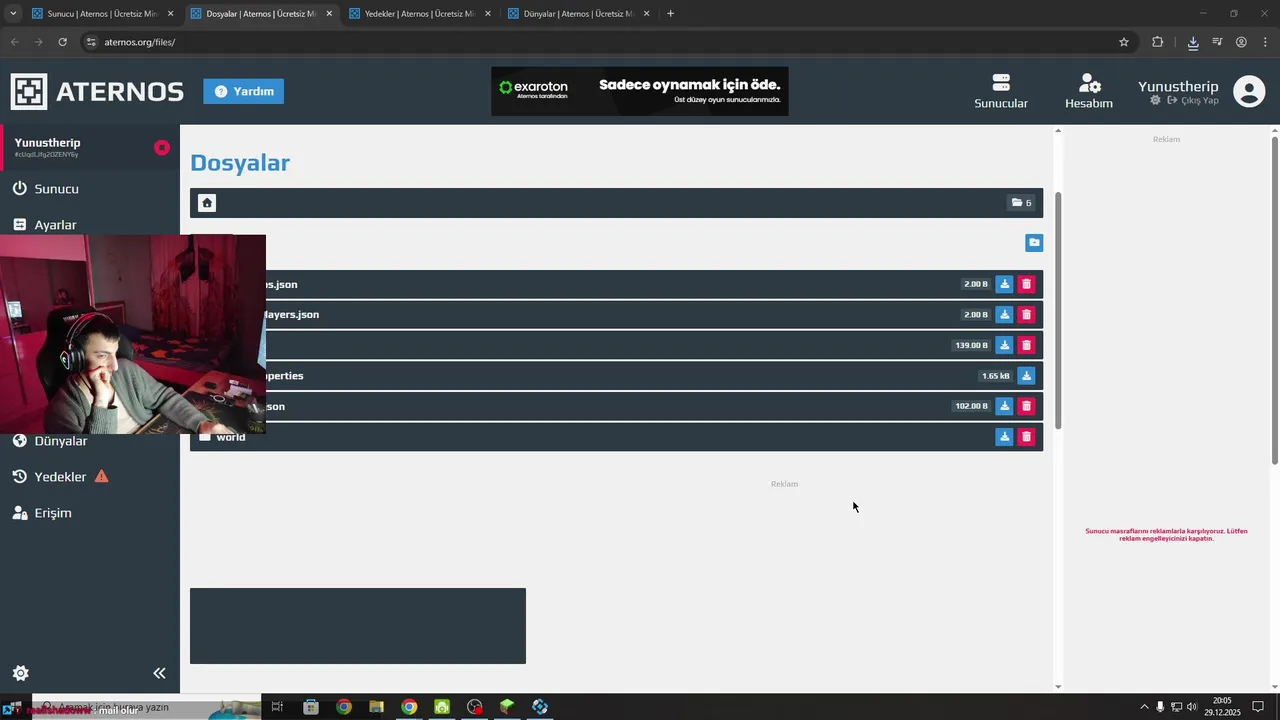Open the exaroton advertisement banner
This screenshot has width=1280, height=720.
640,91
